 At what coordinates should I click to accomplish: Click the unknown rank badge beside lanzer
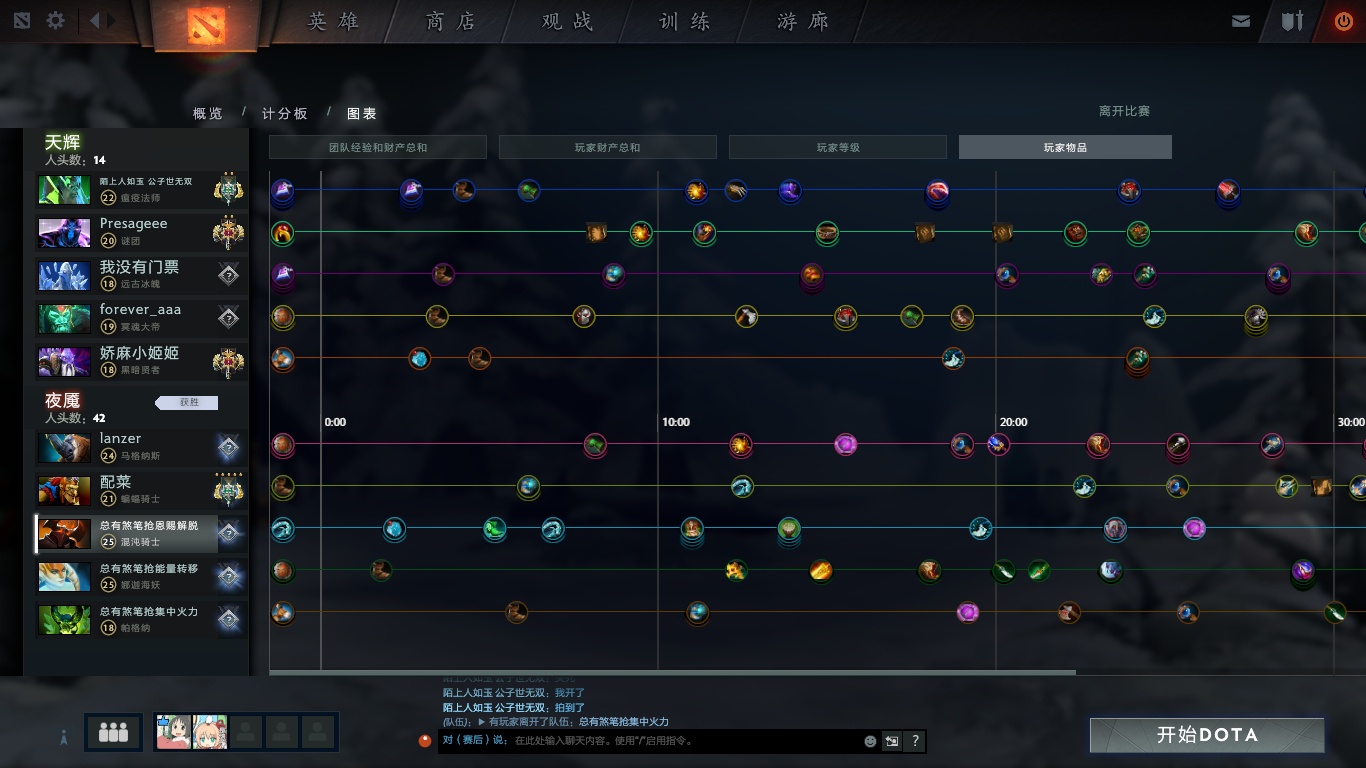tap(229, 448)
